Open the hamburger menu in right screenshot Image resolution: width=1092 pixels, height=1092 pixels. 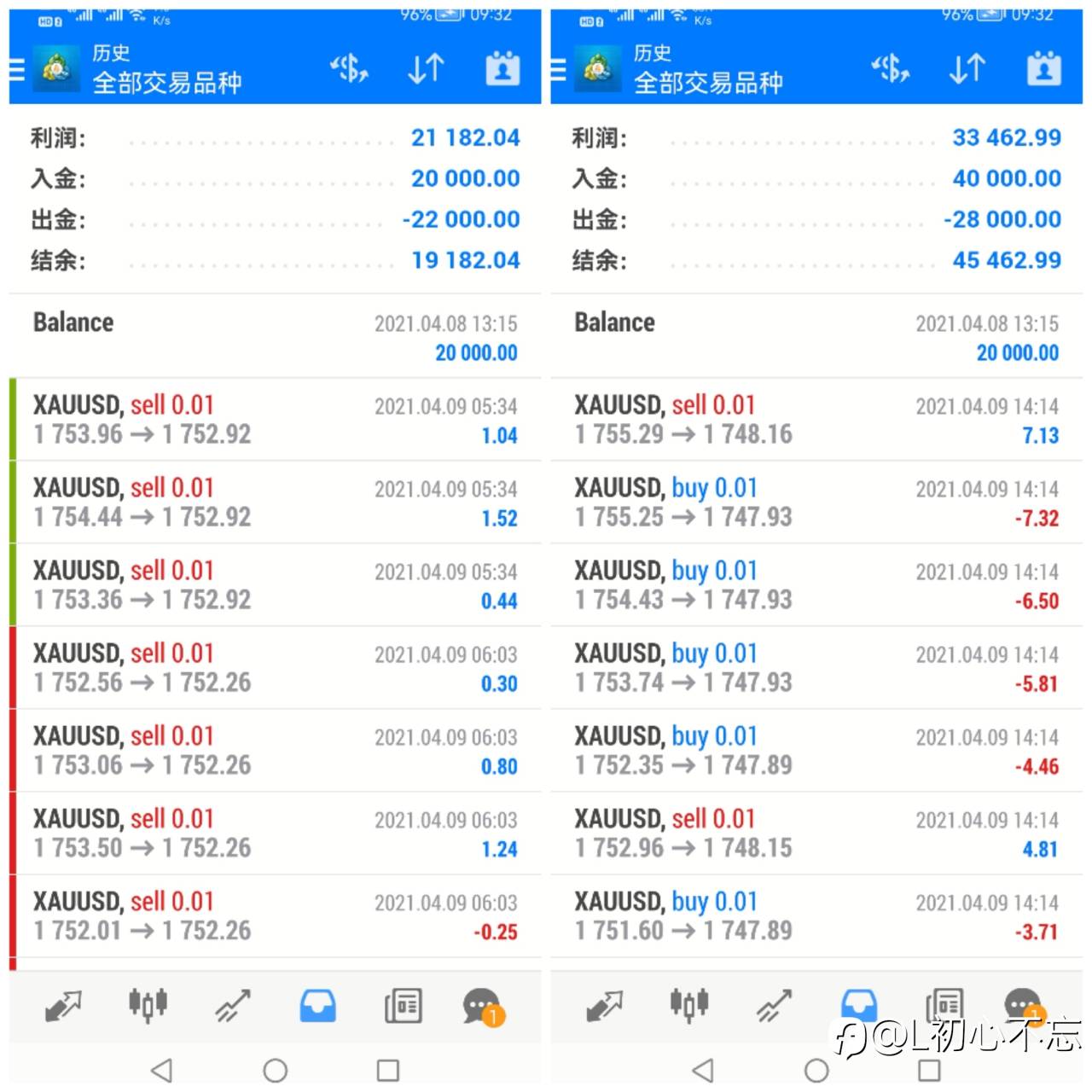coord(558,69)
